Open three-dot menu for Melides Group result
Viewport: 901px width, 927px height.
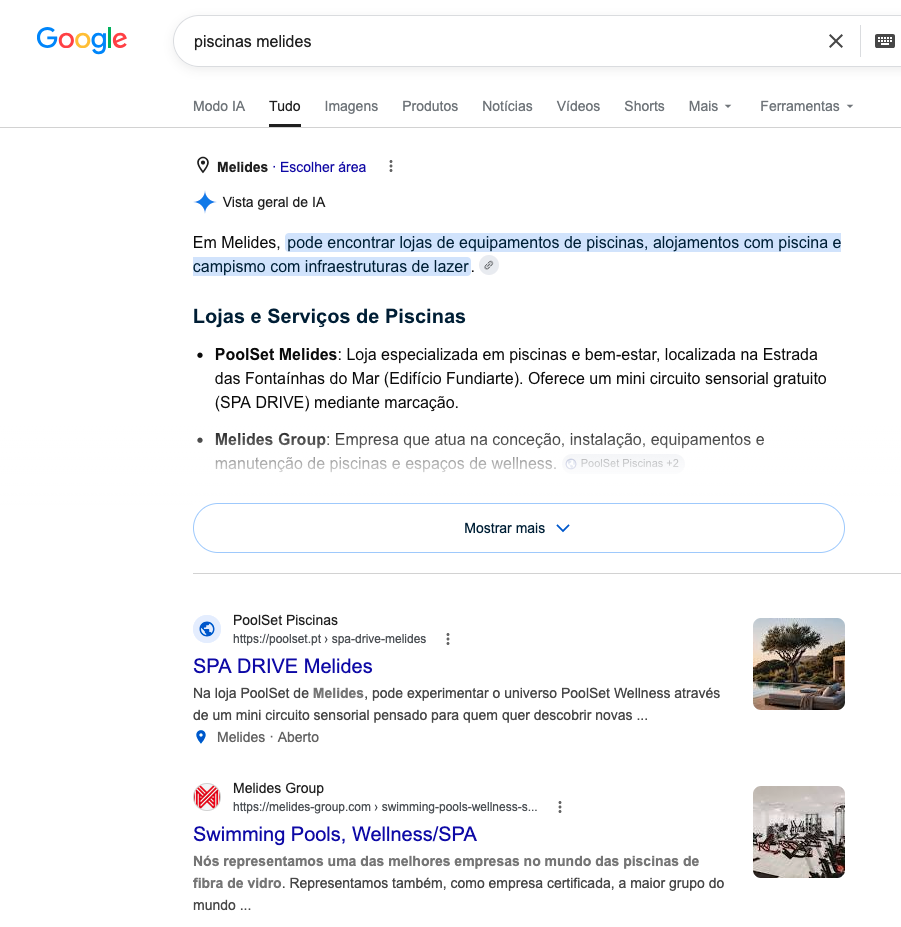pyautogui.click(x=559, y=807)
